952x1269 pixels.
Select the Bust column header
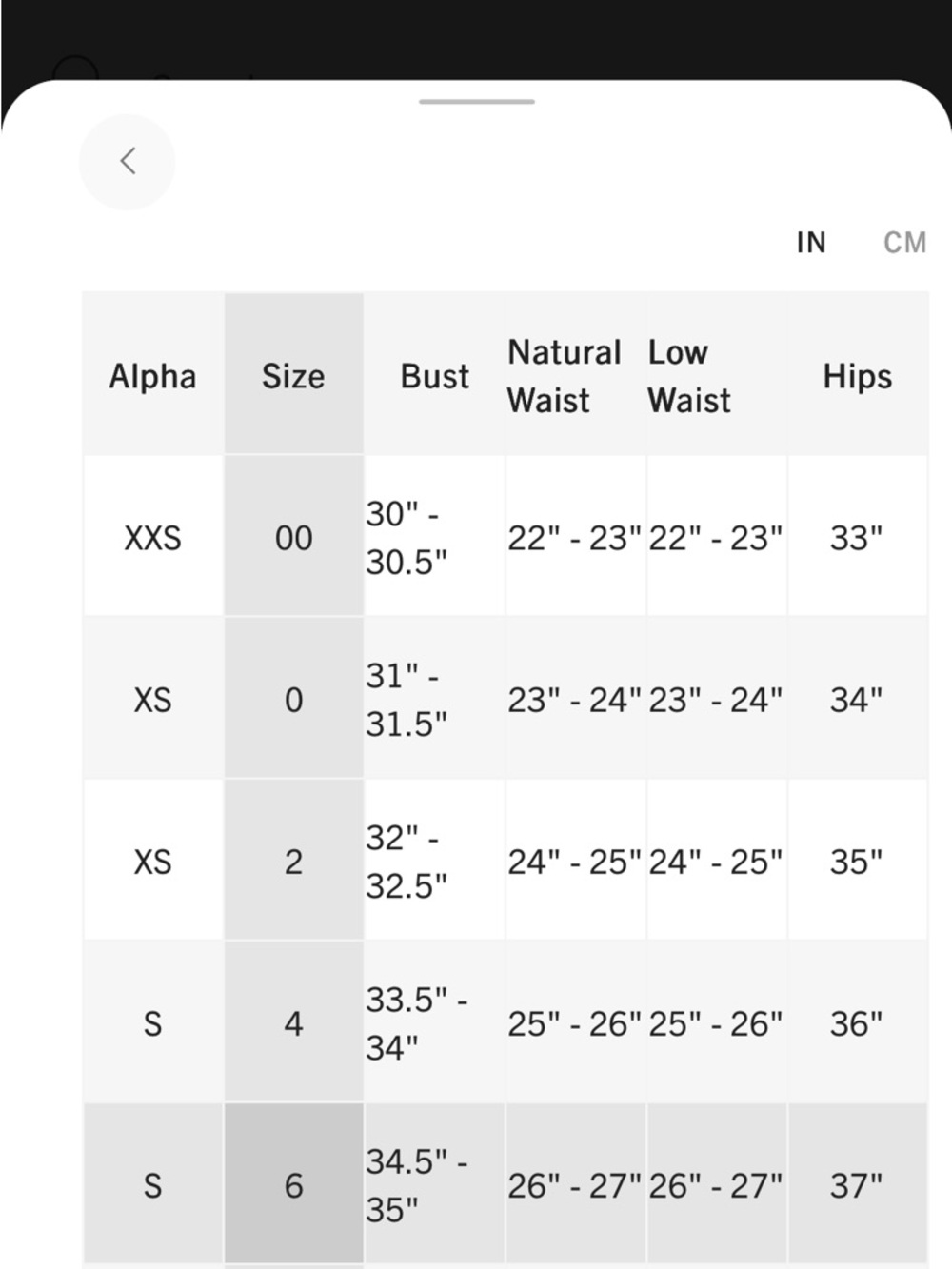pyautogui.click(x=434, y=374)
